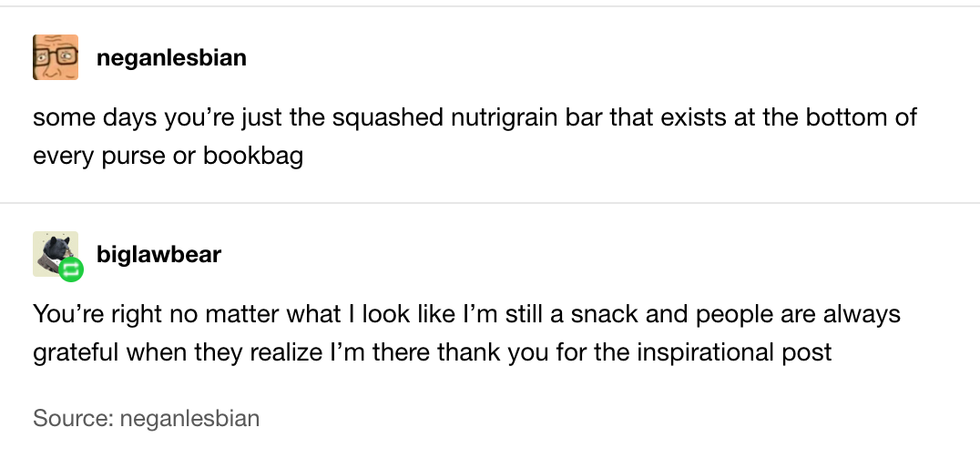980x457 pixels.
Task: Click the "Source:" label text
Action: [x=72, y=417]
